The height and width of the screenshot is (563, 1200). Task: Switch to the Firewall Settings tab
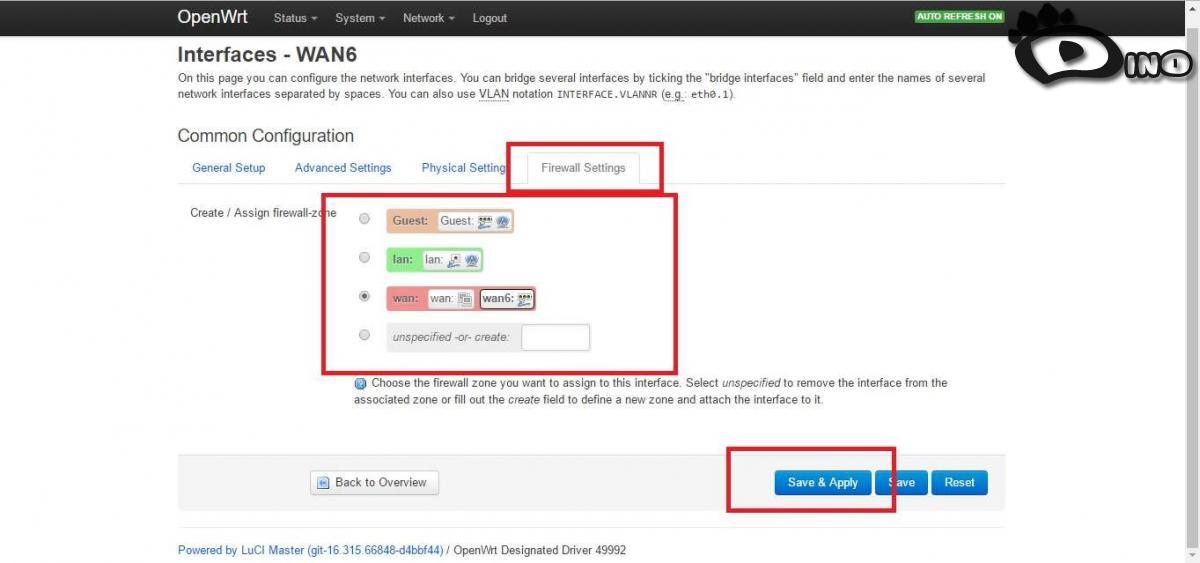583,168
